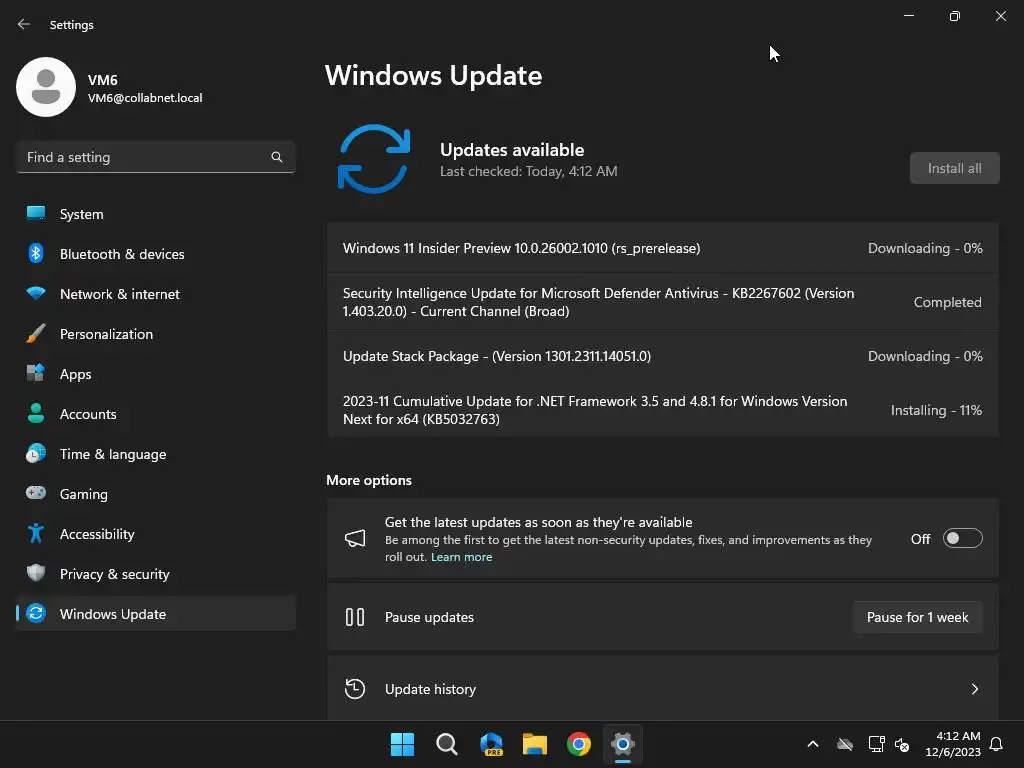Click the muted volume tray icon
The image size is (1024, 768).
[903, 744]
